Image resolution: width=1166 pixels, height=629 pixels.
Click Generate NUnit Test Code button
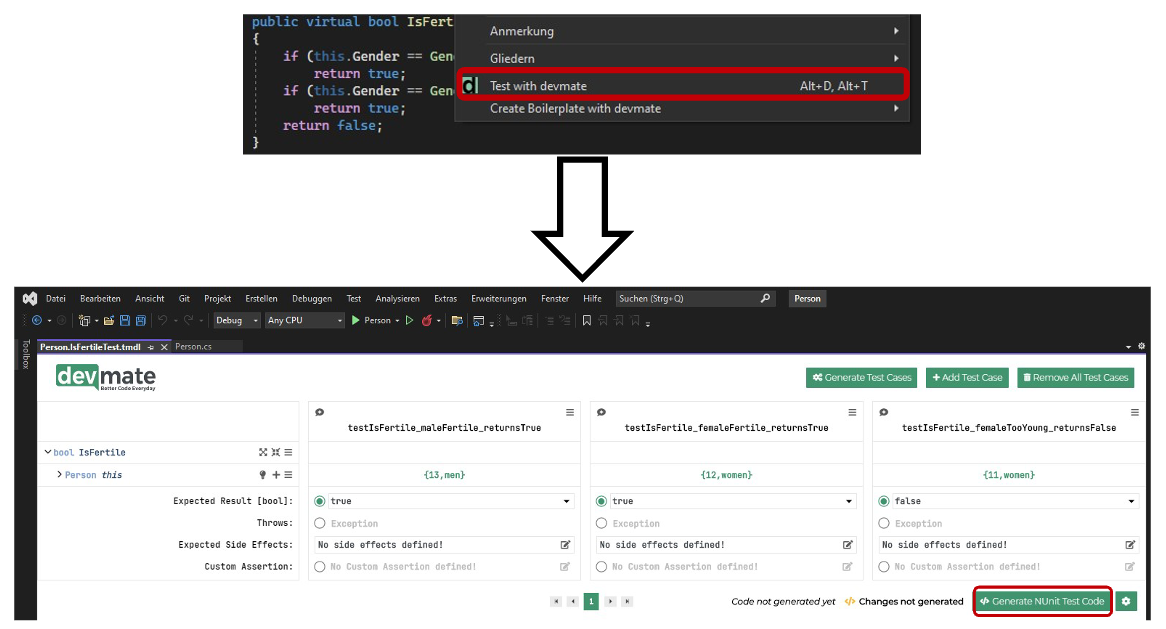(1043, 601)
